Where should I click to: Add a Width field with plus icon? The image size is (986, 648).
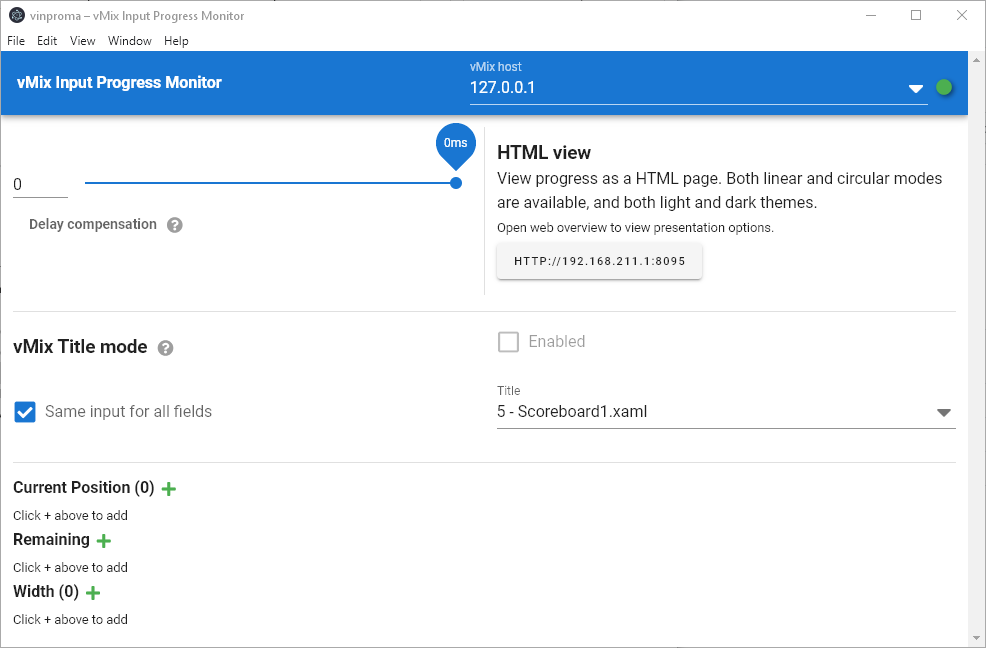tap(93, 593)
